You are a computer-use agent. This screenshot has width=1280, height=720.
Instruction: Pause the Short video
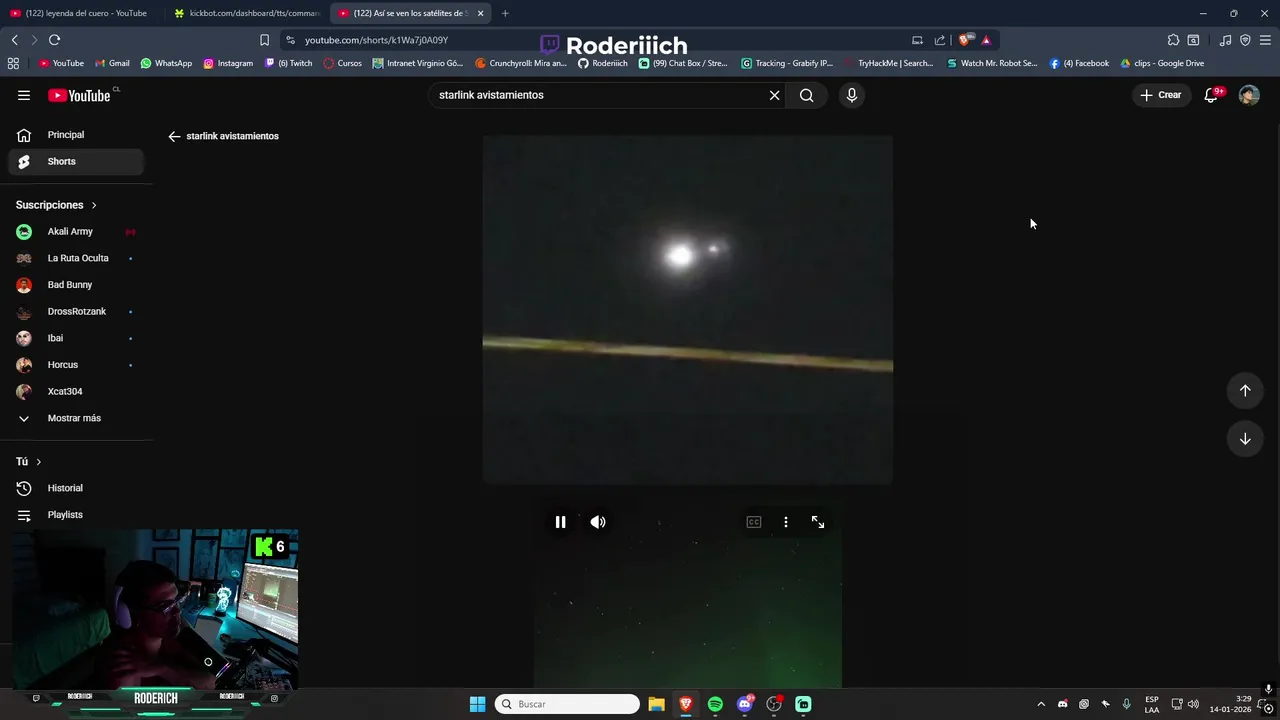tap(560, 522)
